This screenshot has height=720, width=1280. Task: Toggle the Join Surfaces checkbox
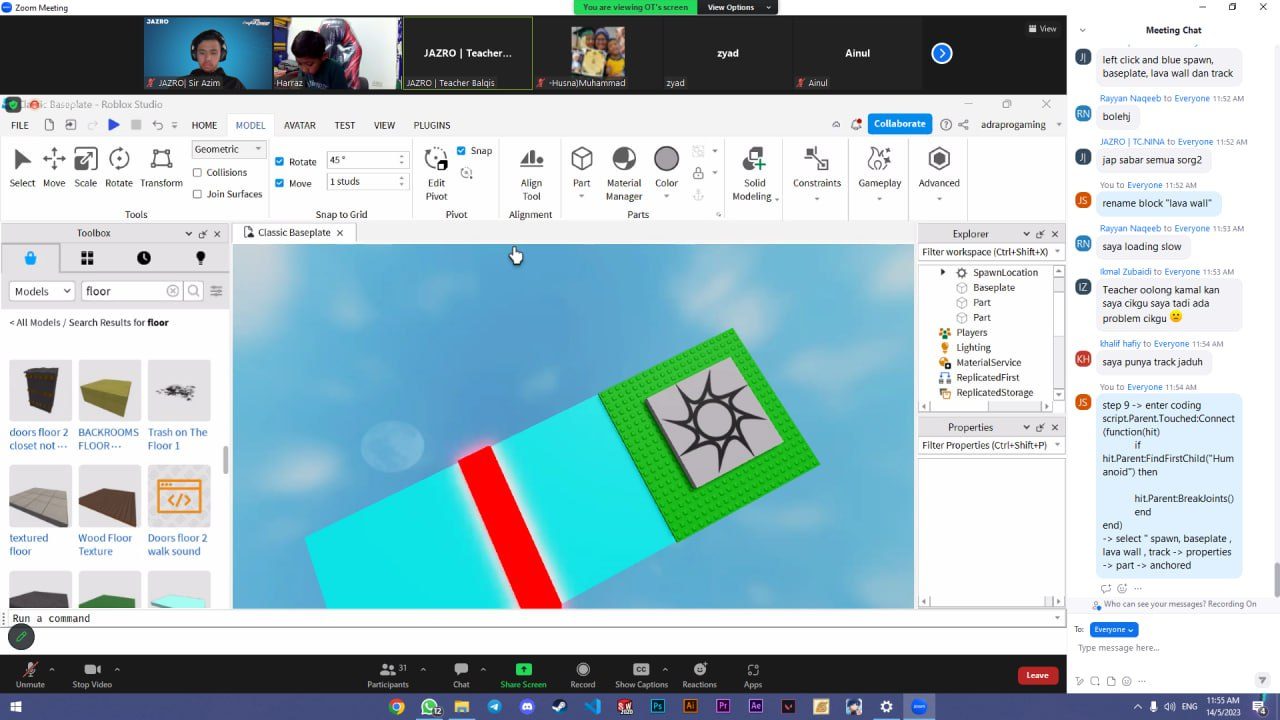pos(197,193)
